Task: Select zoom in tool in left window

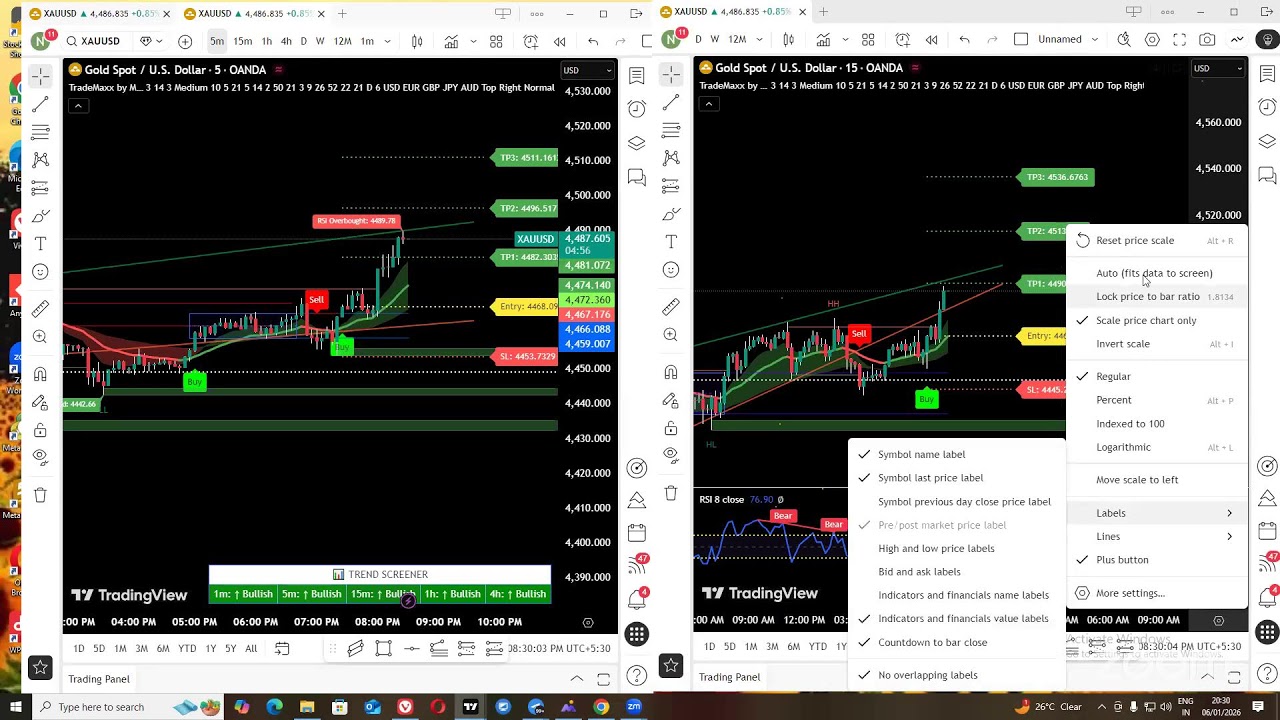Action: pyautogui.click(x=40, y=337)
